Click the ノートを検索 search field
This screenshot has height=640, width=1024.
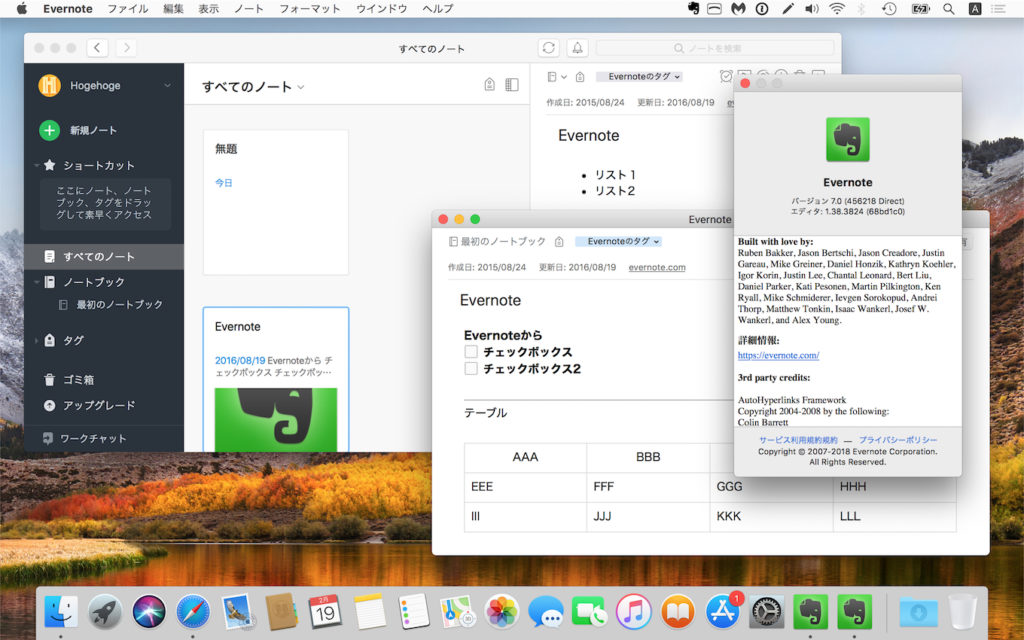(715, 48)
